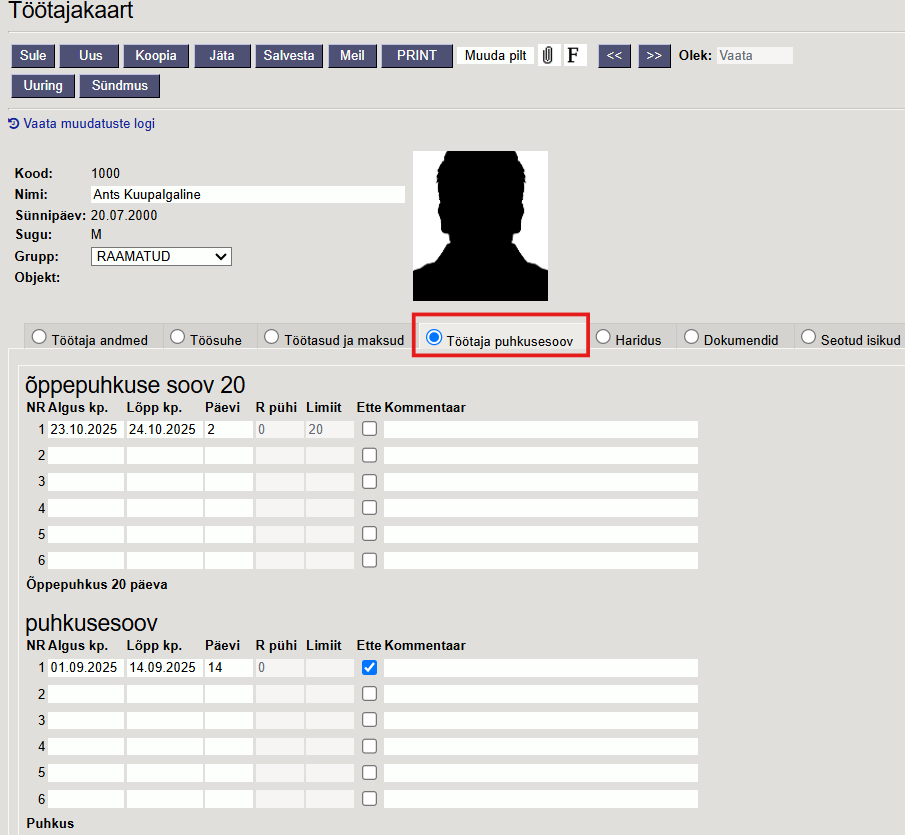Click the Muuda pilt button
905x835 pixels.
click(496, 56)
